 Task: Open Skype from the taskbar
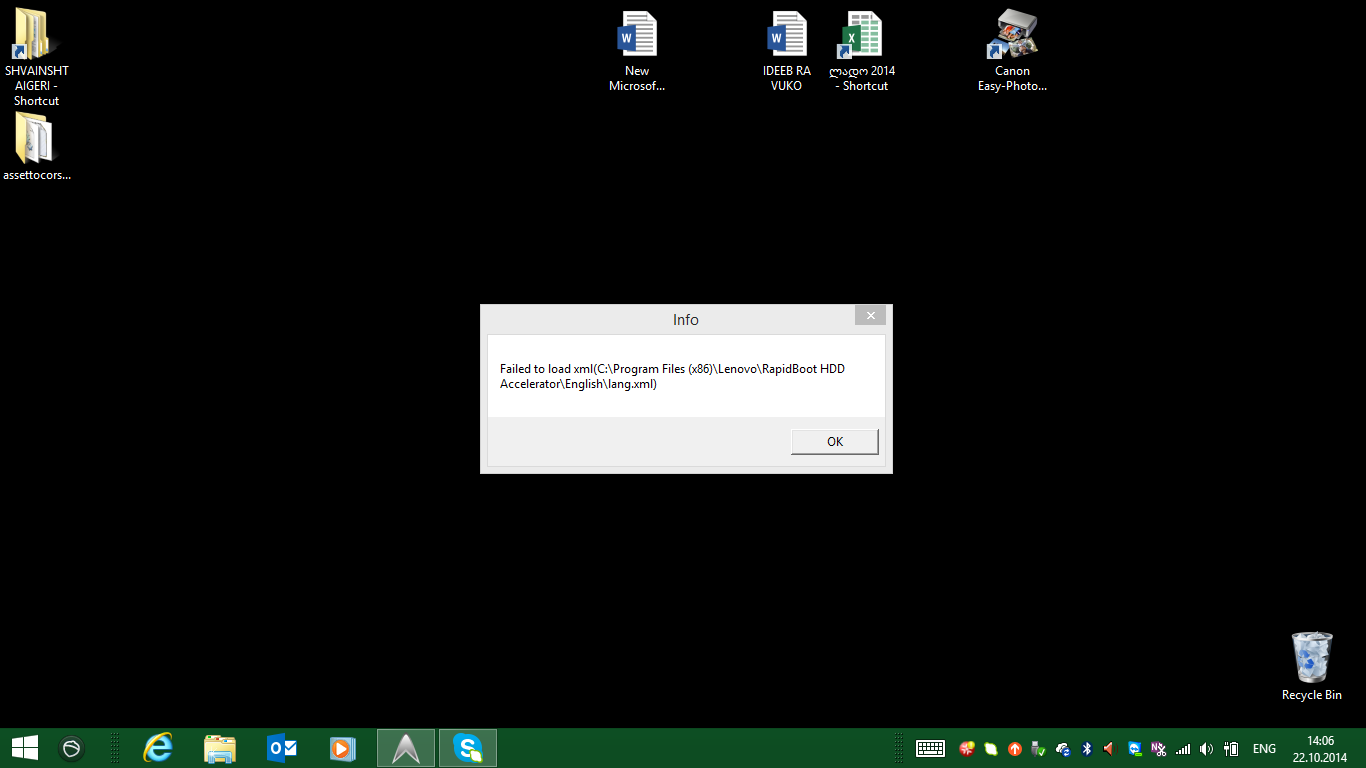pyautogui.click(x=467, y=747)
